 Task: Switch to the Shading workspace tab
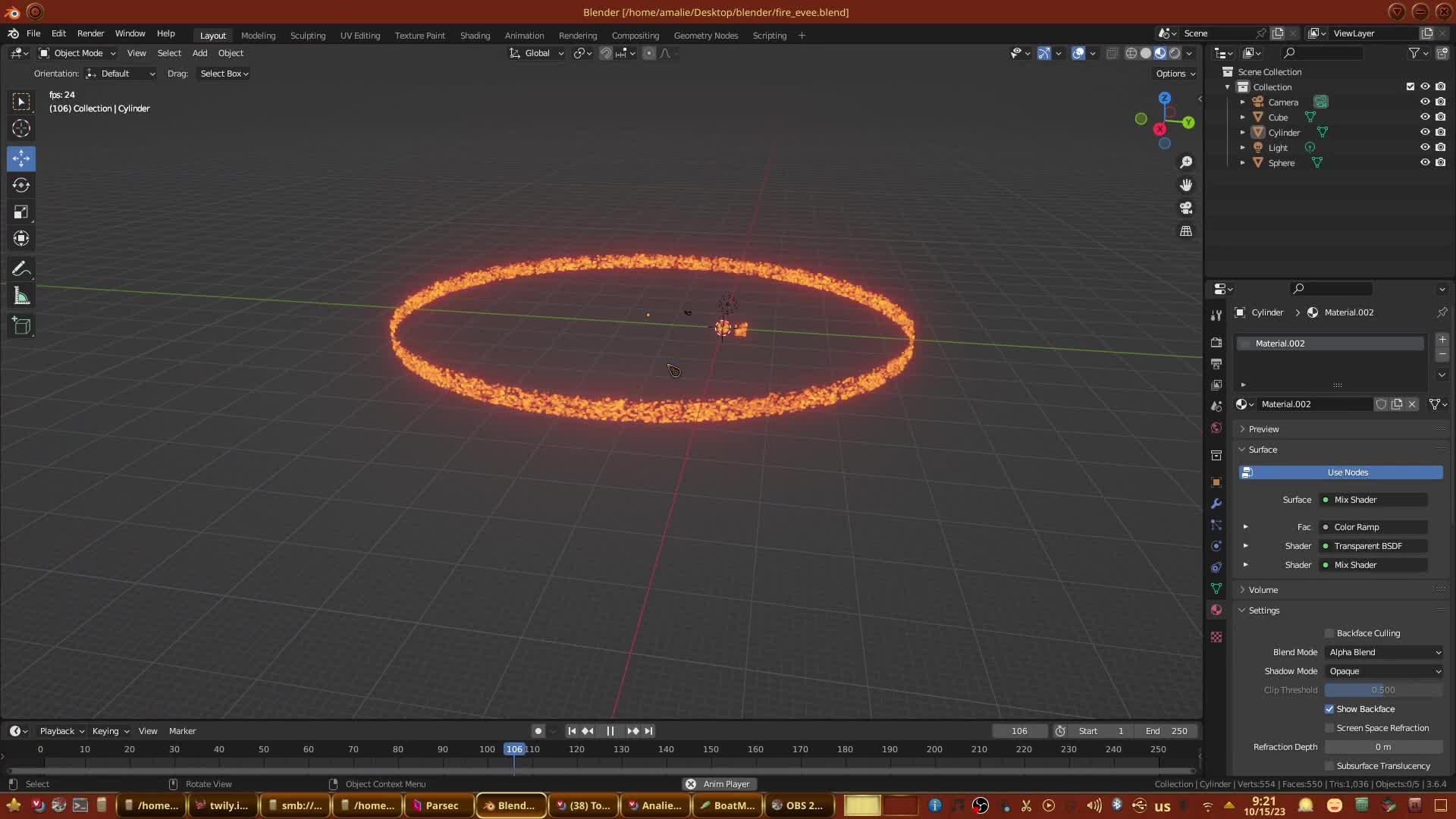pyautogui.click(x=475, y=36)
